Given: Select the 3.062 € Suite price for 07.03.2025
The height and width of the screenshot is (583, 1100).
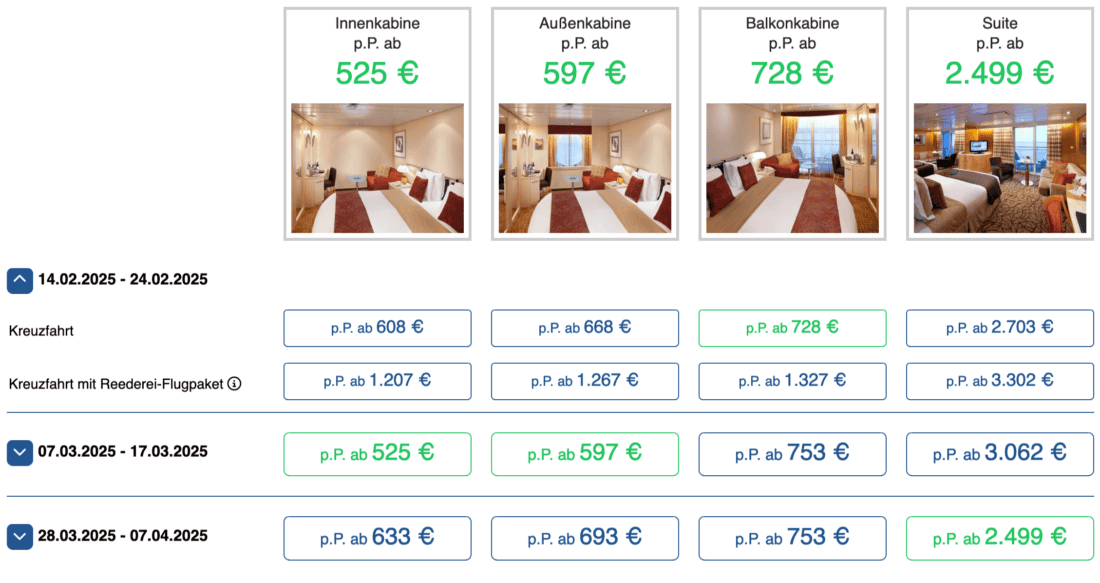Looking at the screenshot, I should [1000, 453].
